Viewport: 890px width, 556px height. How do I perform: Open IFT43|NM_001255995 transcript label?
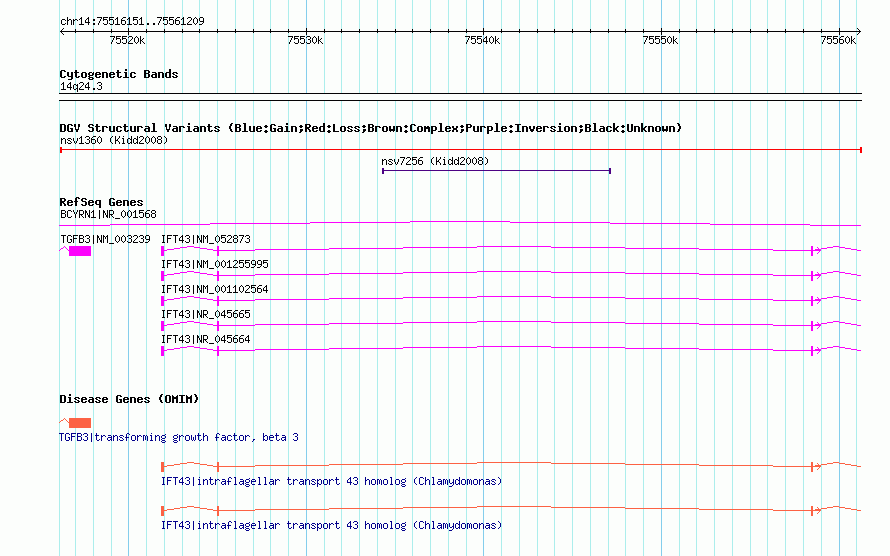[x=215, y=264]
